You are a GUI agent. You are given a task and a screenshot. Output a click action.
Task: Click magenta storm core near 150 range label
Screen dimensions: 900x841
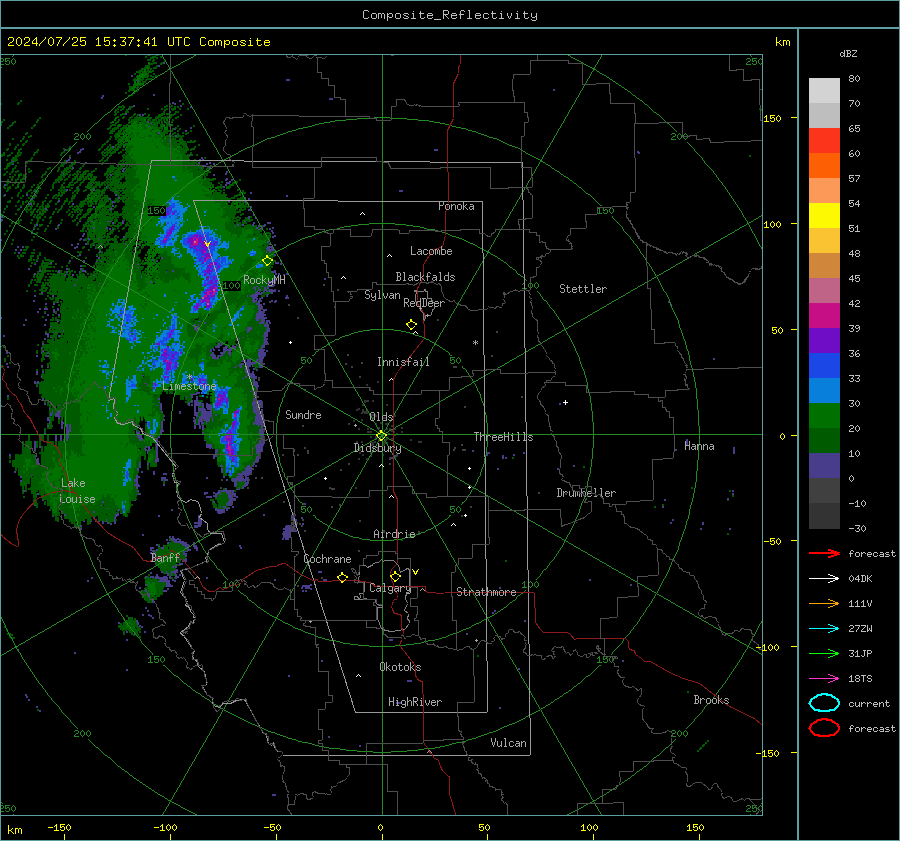tap(195, 242)
